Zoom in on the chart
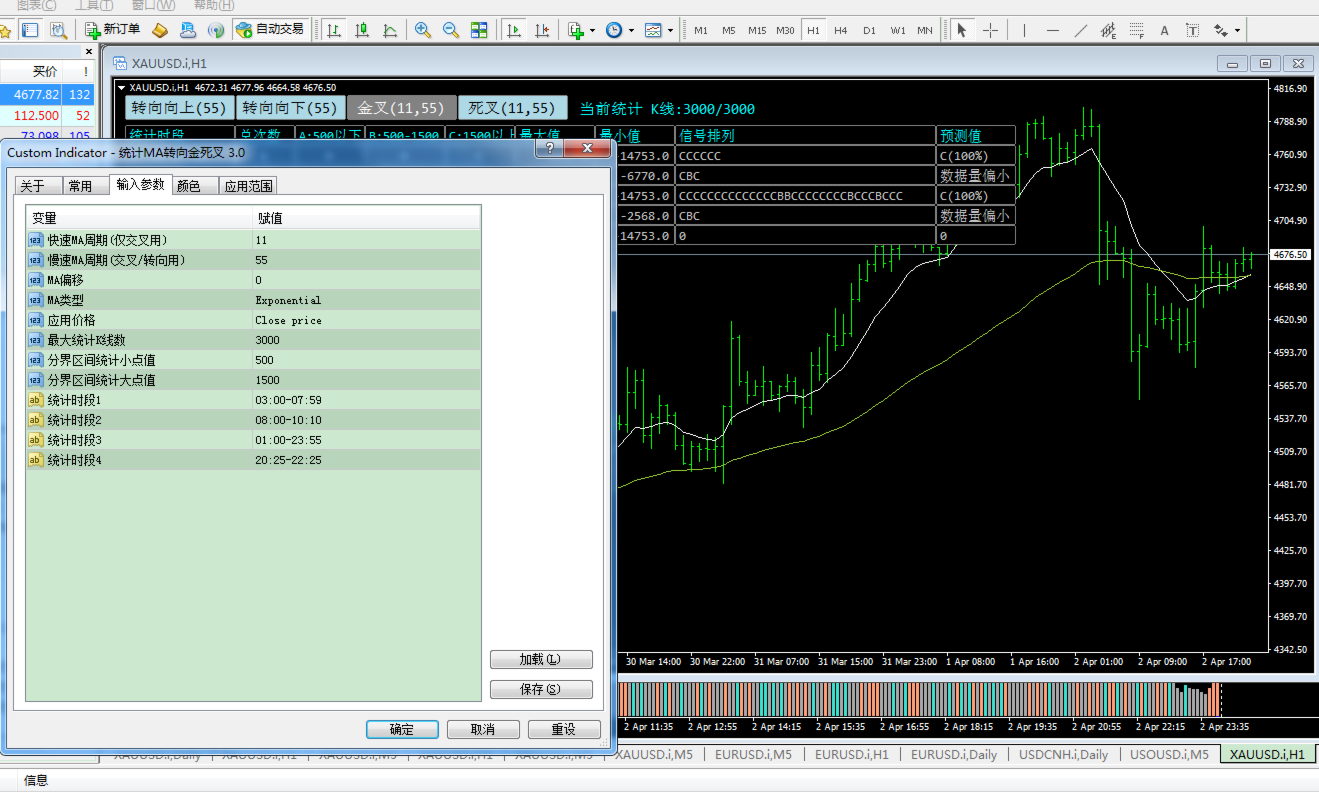1319x792 pixels. [423, 30]
